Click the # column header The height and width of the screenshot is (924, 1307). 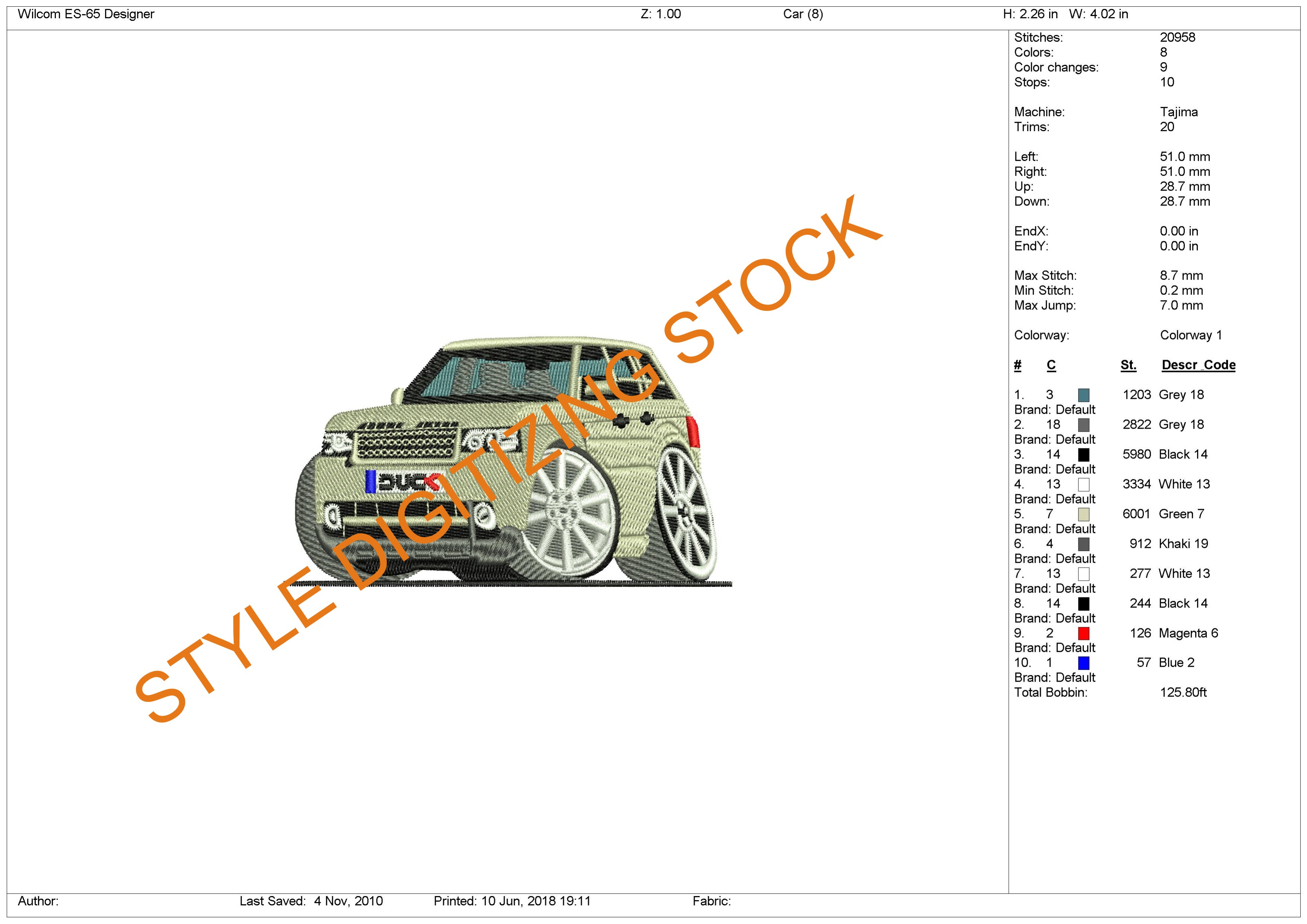[1017, 366]
